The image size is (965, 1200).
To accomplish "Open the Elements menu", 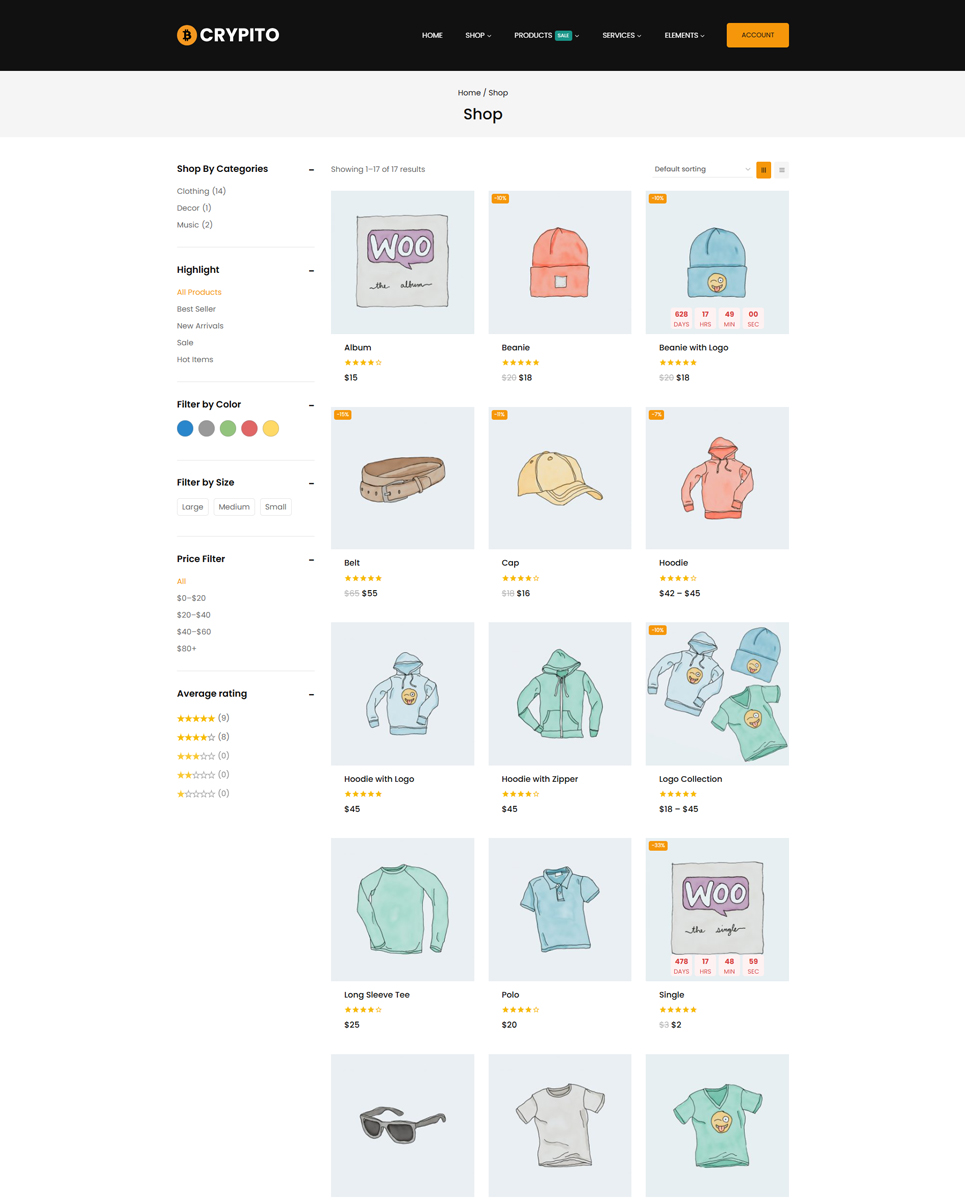I will (685, 35).
